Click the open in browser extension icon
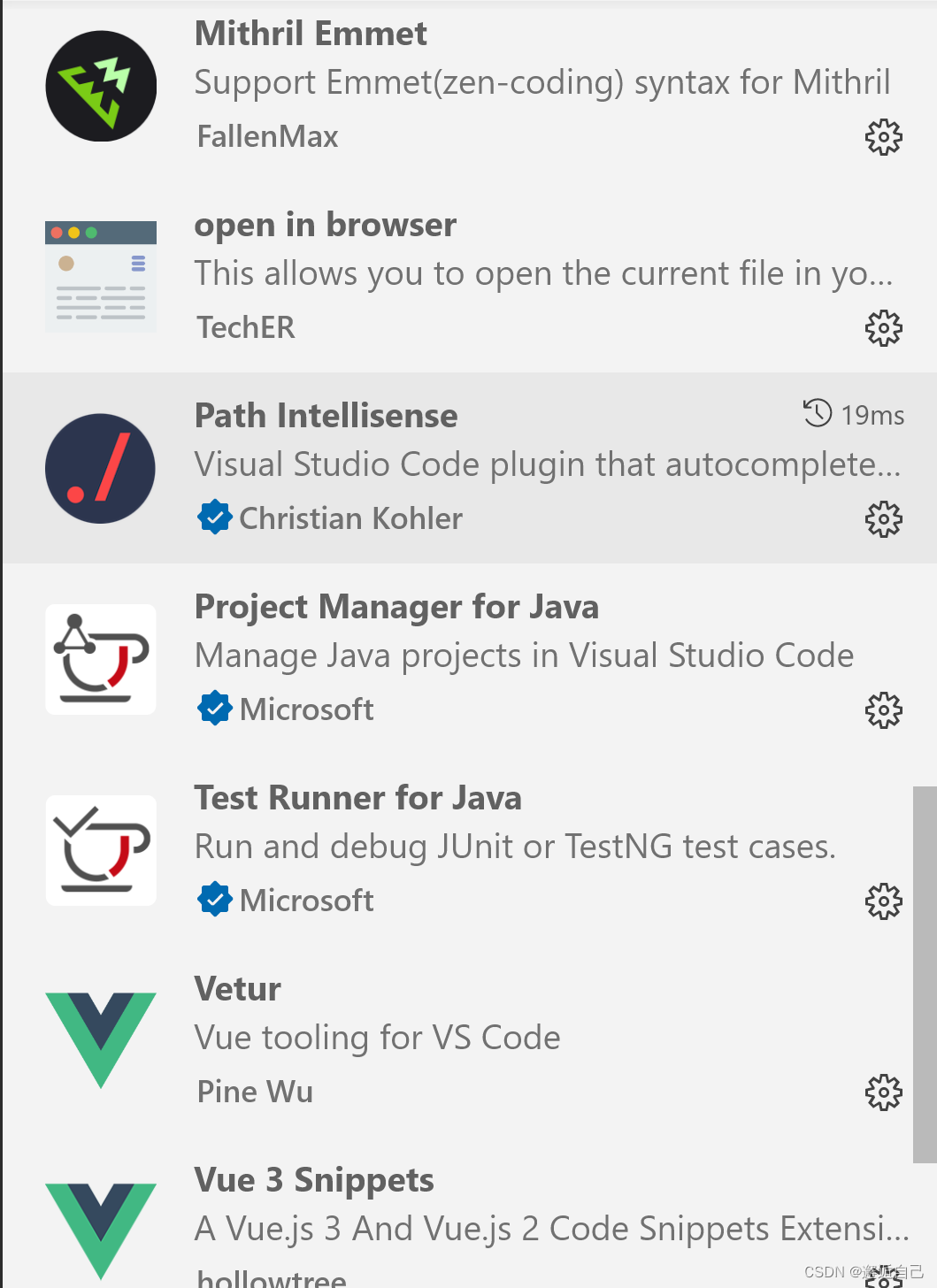 pos(101,277)
